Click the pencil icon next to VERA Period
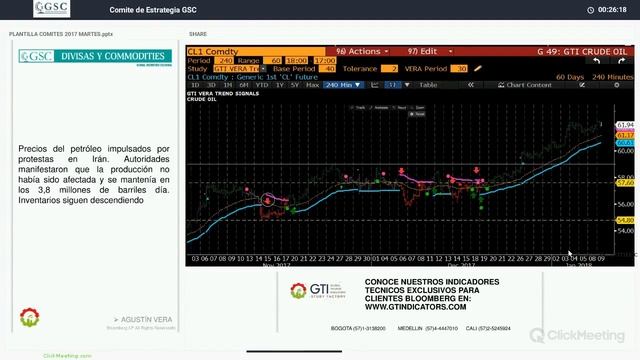The width and height of the screenshot is (640, 360). [x=478, y=69]
